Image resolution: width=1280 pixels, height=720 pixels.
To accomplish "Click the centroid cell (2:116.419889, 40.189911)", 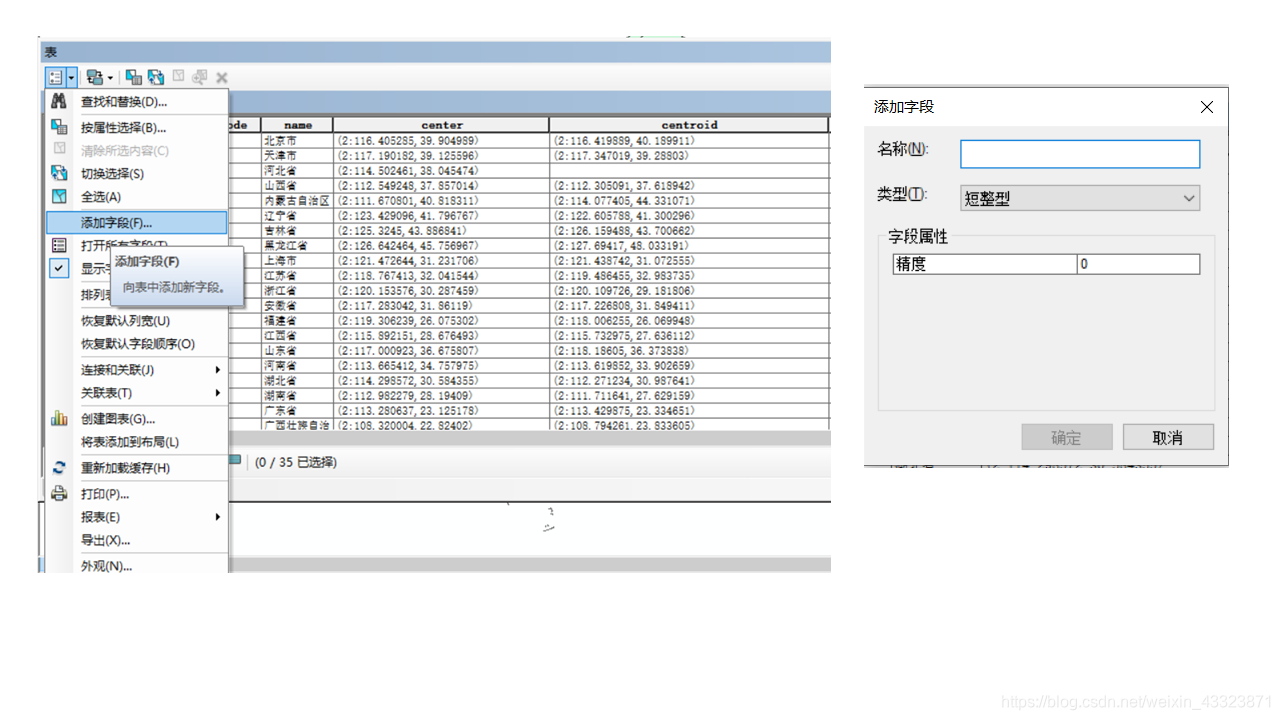I will [689, 140].
